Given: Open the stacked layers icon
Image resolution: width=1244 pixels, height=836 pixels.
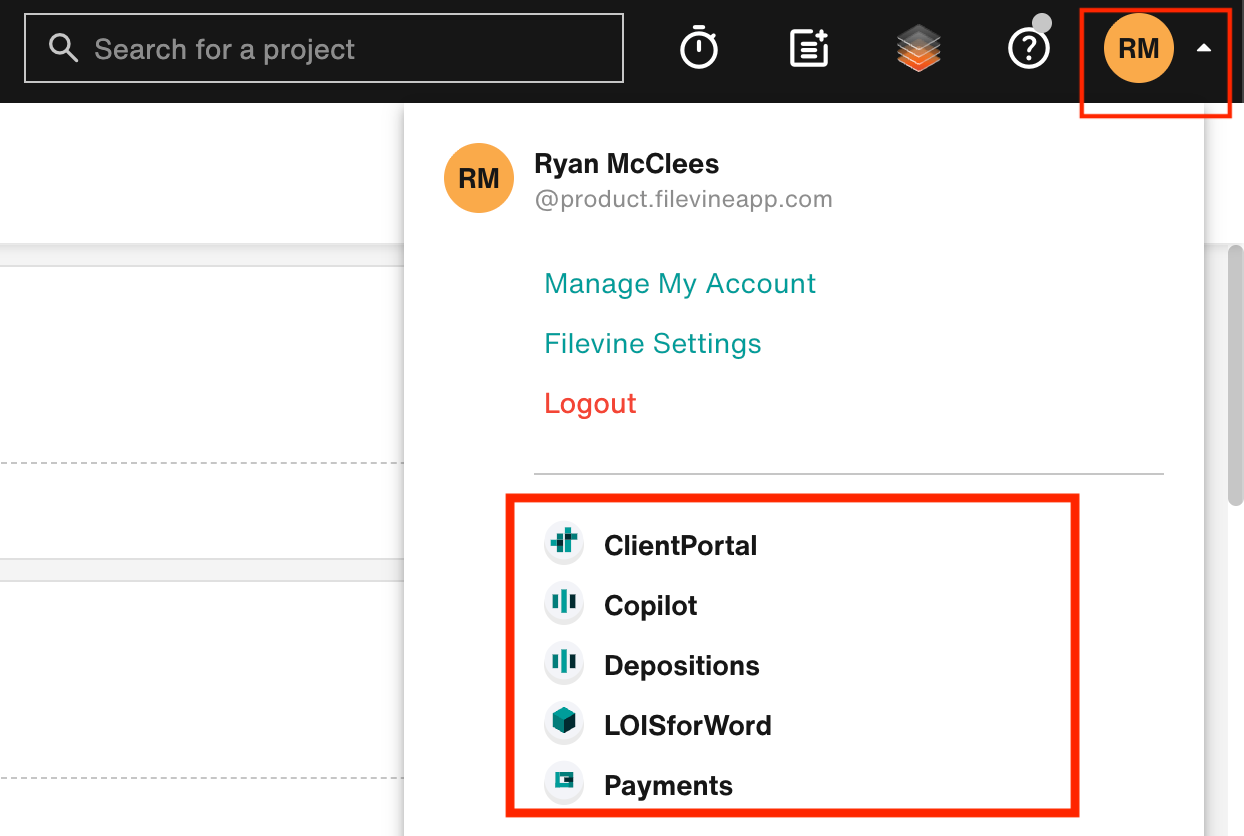Looking at the screenshot, I should pos(919,48).
